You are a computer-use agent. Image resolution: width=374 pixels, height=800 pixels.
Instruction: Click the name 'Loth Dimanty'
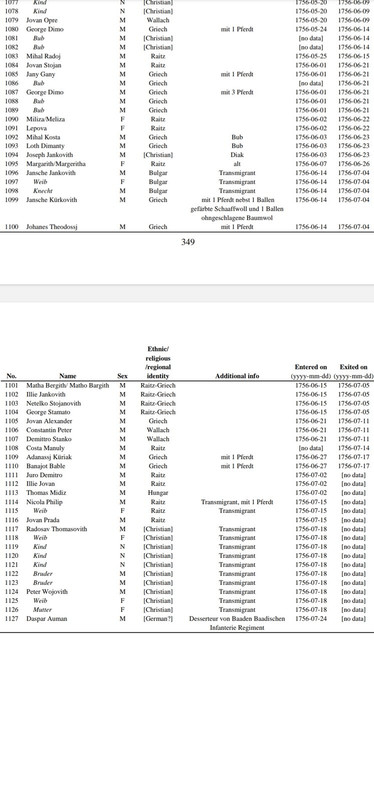(45, 146)
